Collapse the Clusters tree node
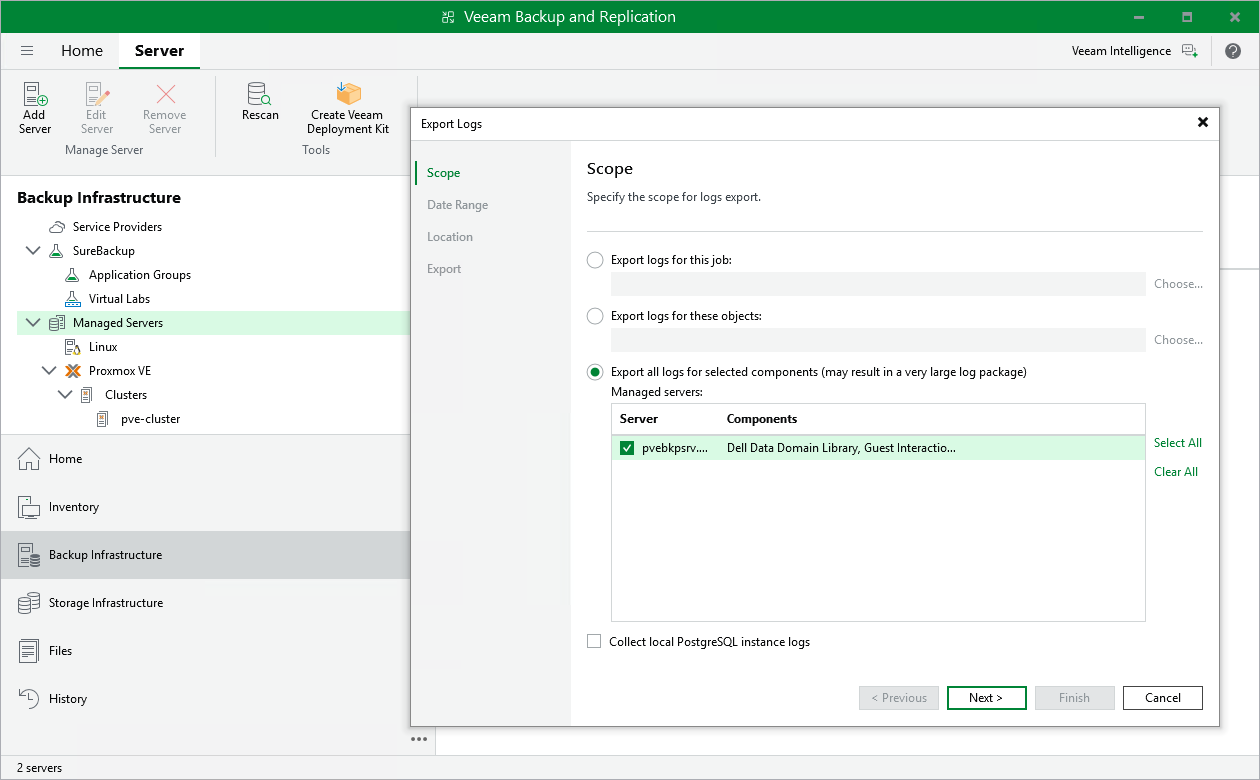The height and width of the screenshot is (780, 1260). point(65,395)
